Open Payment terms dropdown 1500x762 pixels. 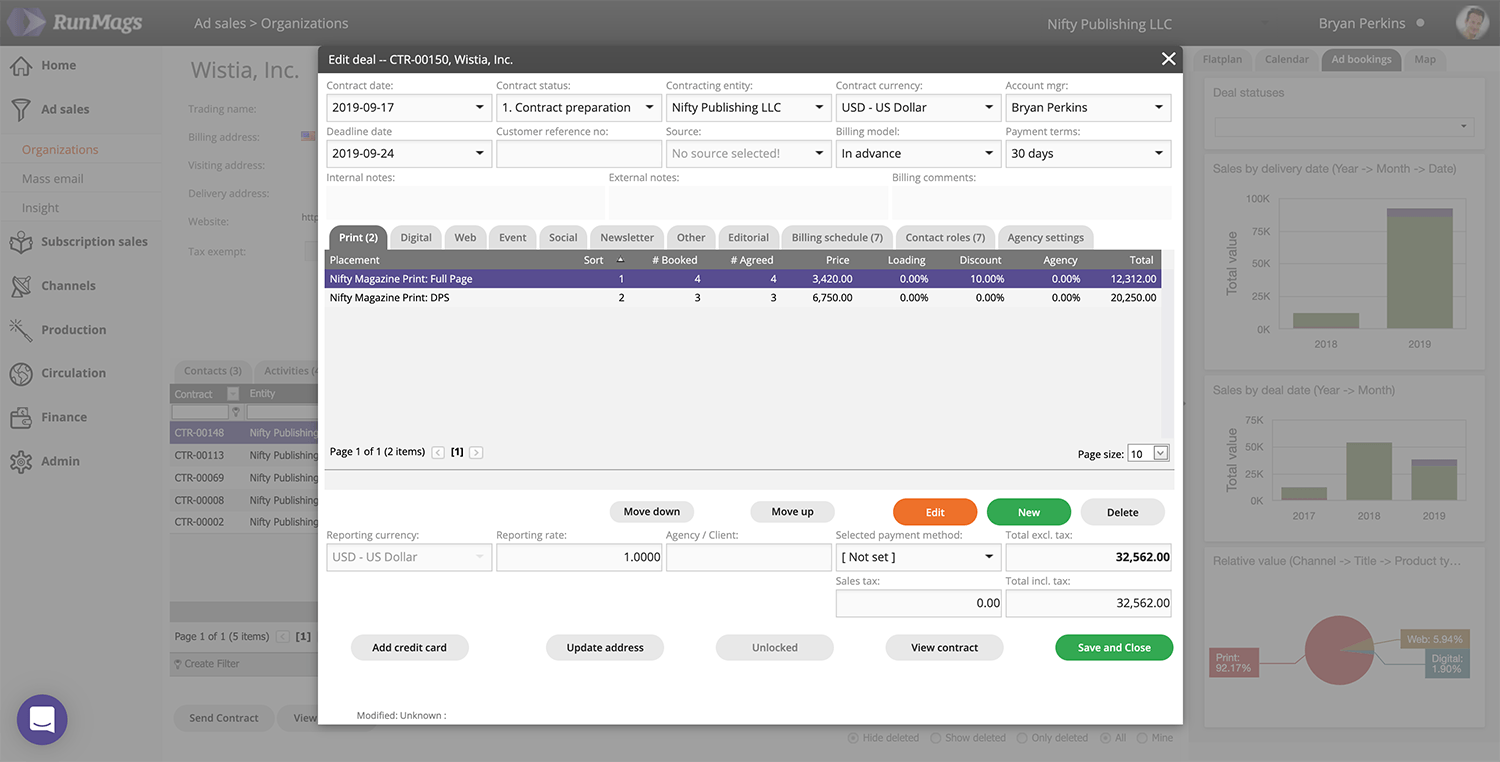pos(1159,154)
